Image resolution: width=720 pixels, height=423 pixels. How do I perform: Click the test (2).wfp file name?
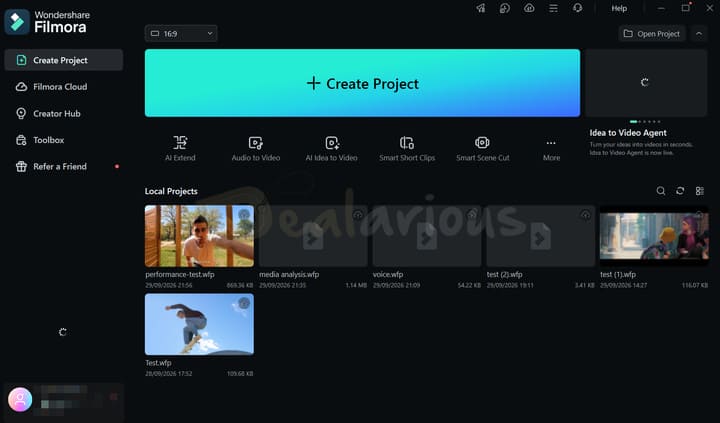(x=505, y=274)
